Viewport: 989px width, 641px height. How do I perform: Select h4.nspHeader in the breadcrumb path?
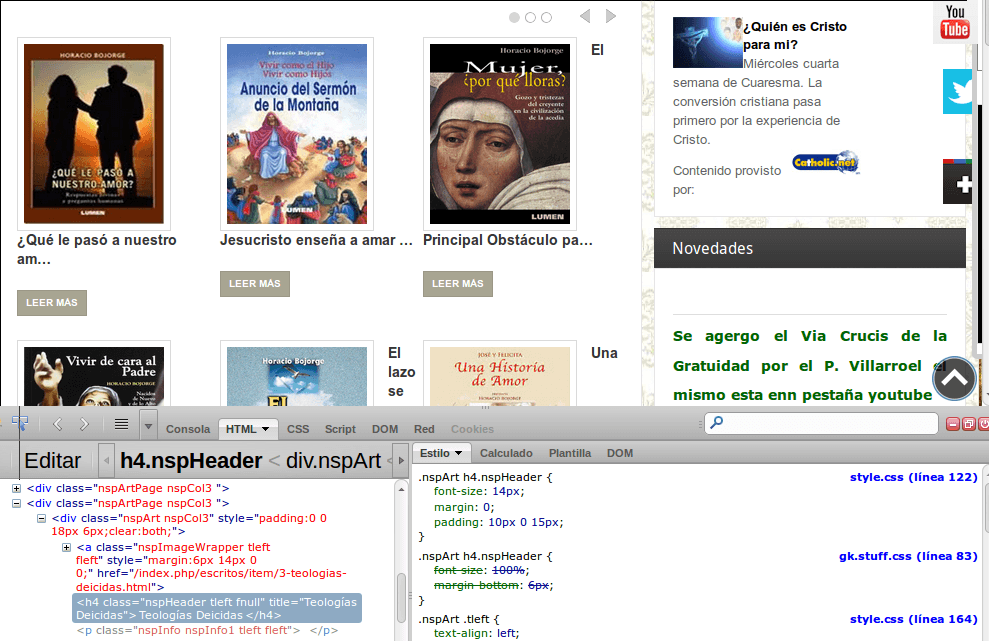(x=191, y=461)
